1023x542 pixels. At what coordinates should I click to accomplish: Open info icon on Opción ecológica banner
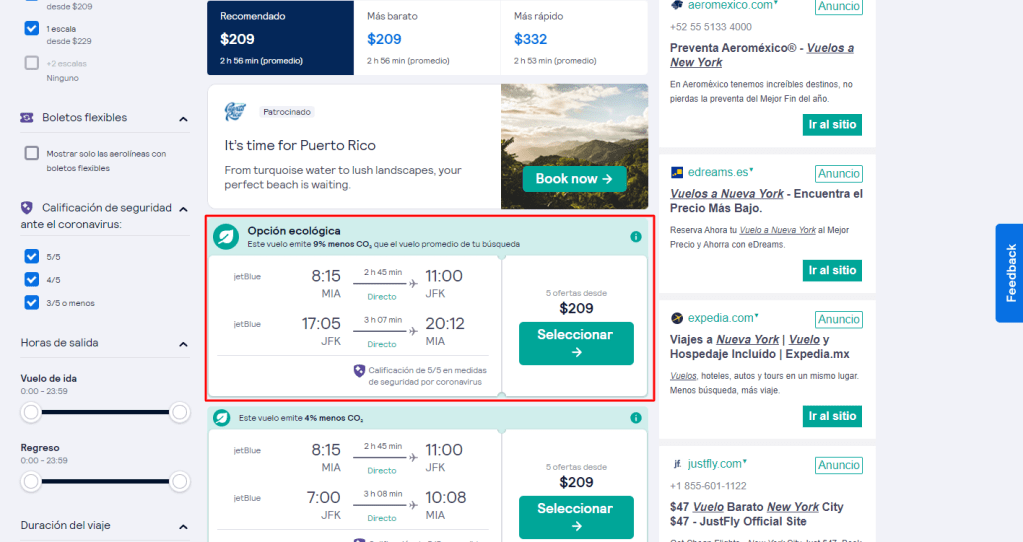tap(635, 237)
